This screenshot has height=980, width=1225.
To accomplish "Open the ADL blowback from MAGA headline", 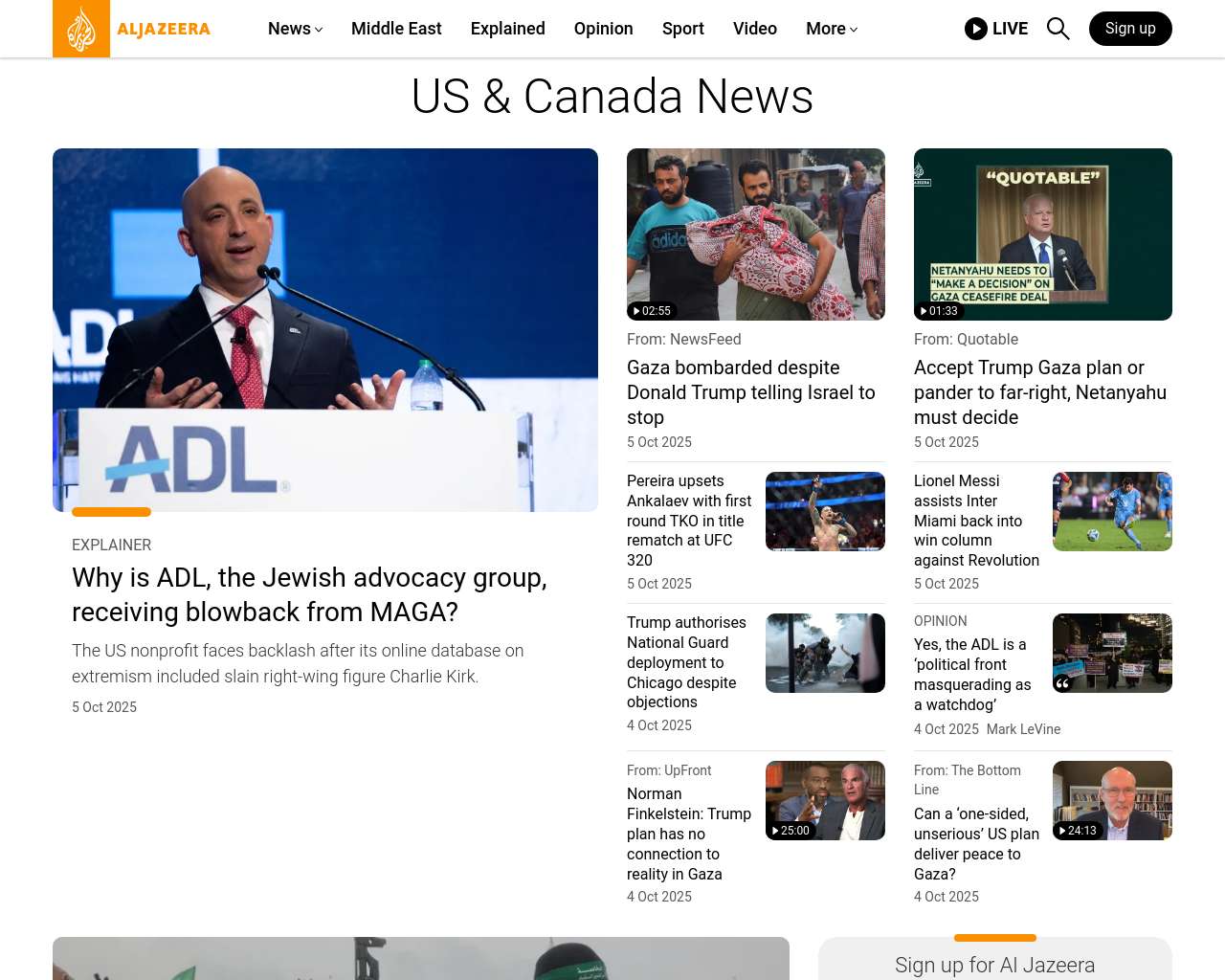I will point(309,594).
